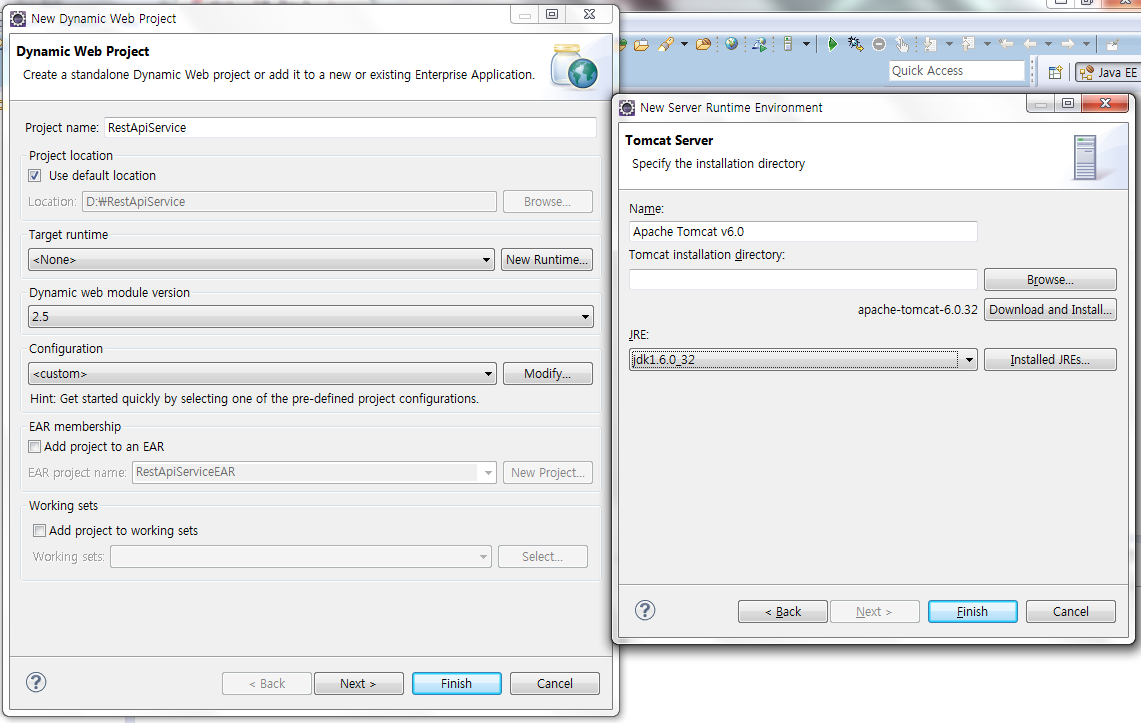The width and height of the screenshot is (1141, 723).
Task: Open help in New Server Runtime dialog
Action: [x=645, y=610]
